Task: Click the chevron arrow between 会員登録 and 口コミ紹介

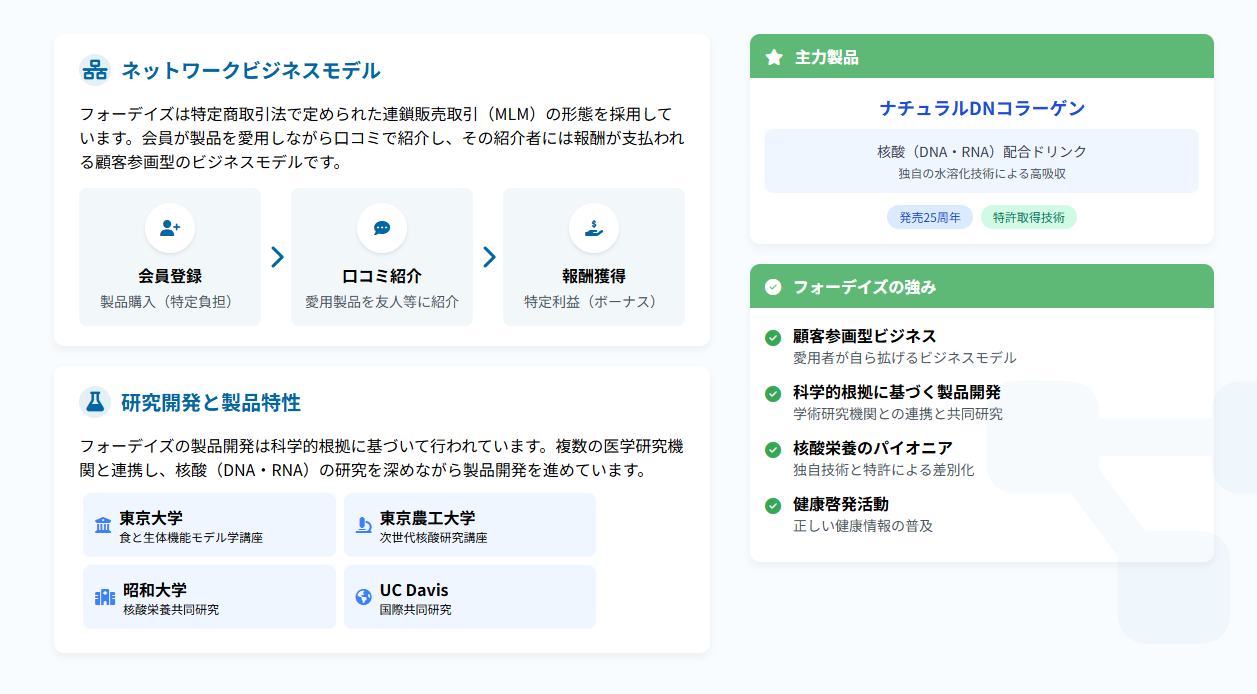Action: [x=277, y=257]
